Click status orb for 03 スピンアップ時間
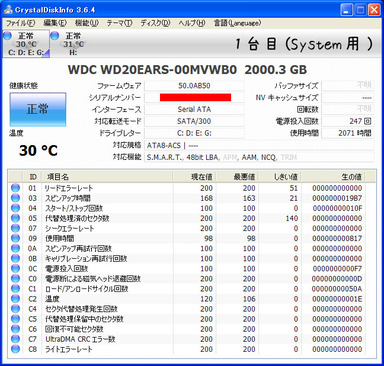This screenshot has height=366, width=384. click(x=15, y=198)
